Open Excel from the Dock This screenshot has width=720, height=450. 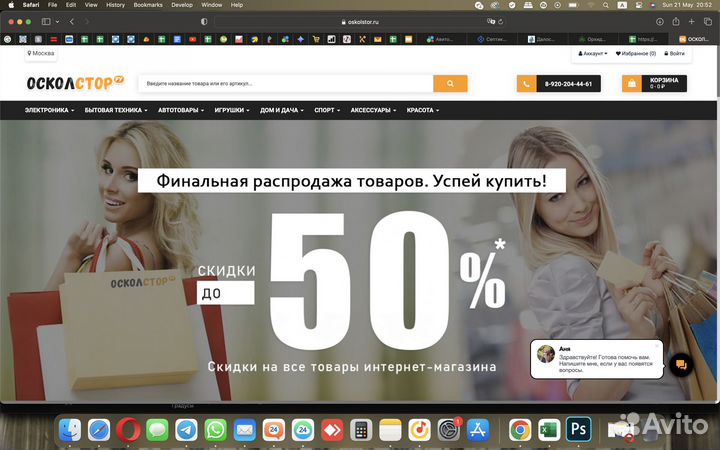coord(549,430)
